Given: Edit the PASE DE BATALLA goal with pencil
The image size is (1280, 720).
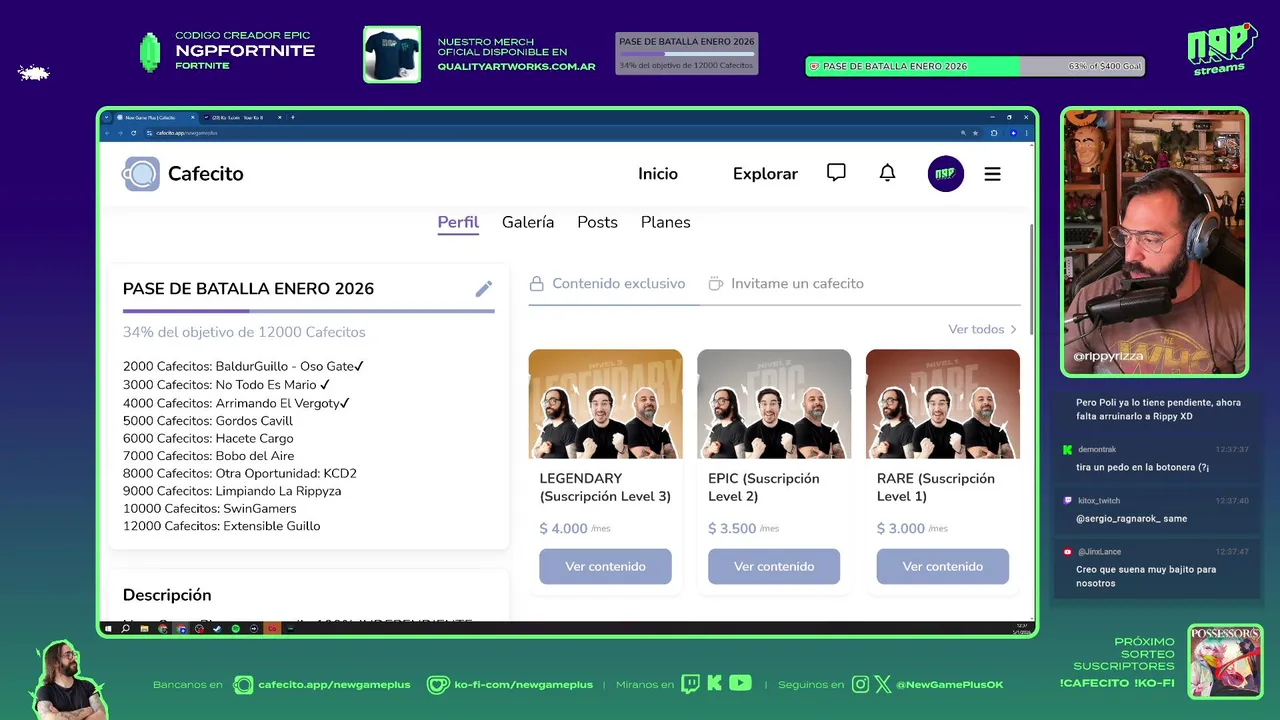Looking at the screenshot, I should [x=484, y=289].
